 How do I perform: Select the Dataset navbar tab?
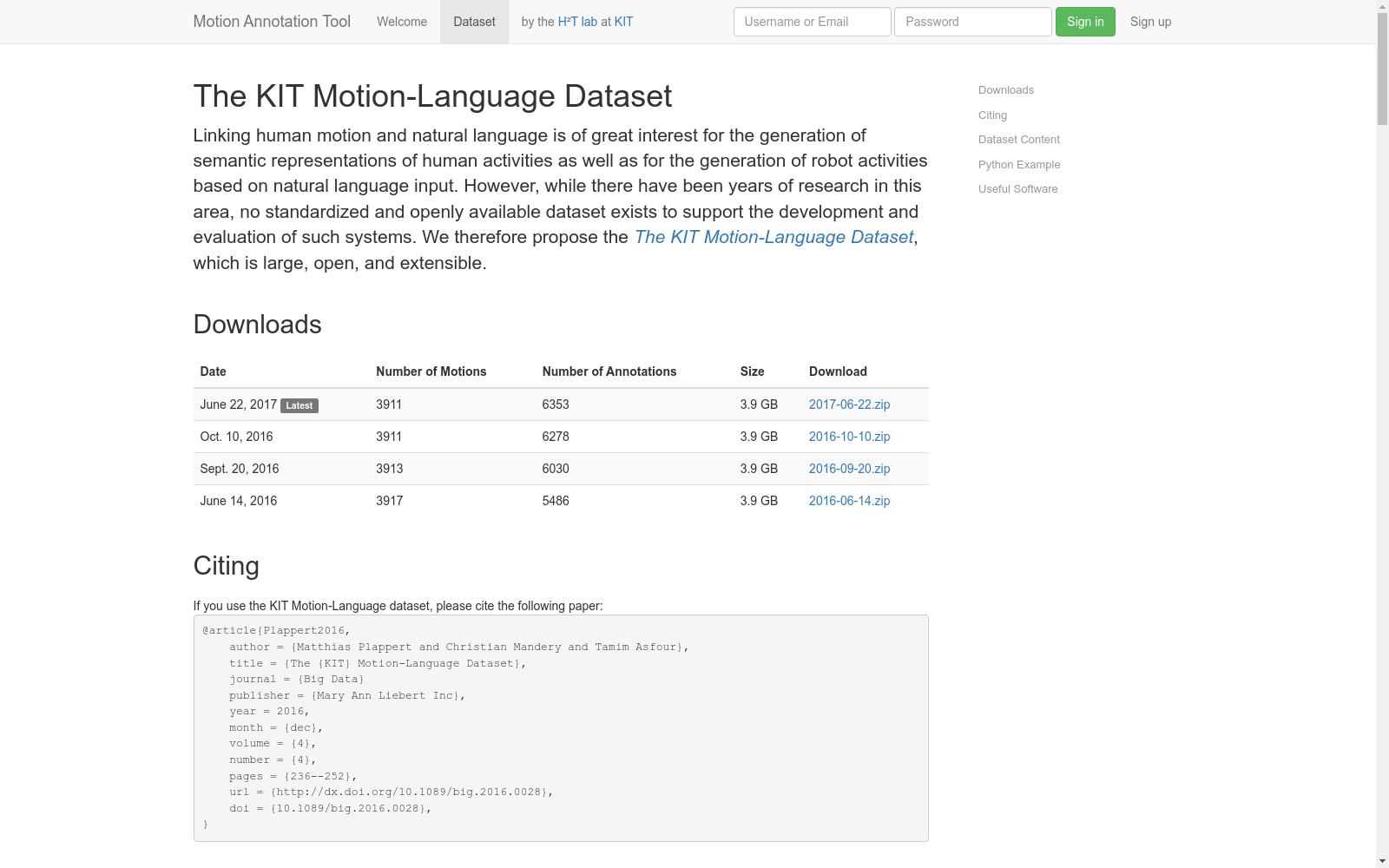[x=474, y=22]
